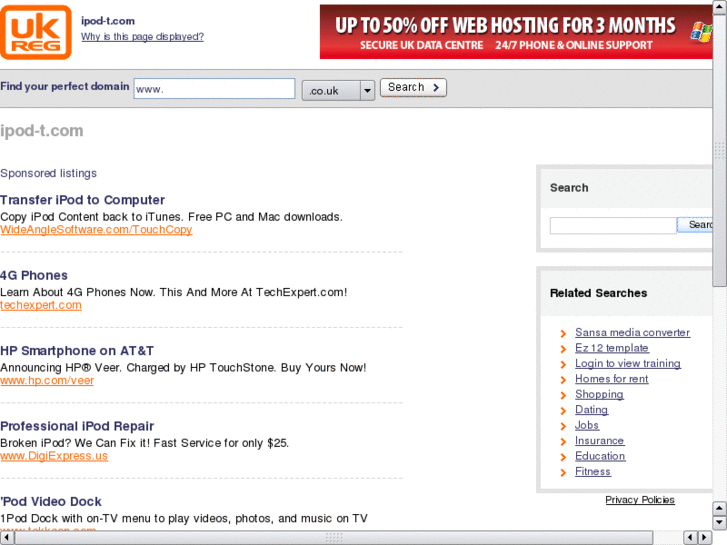Click horizontal scrollbar left arrow at far left
Image resolution: width=727 pixels, height=545 pixels.
[6, 537]
